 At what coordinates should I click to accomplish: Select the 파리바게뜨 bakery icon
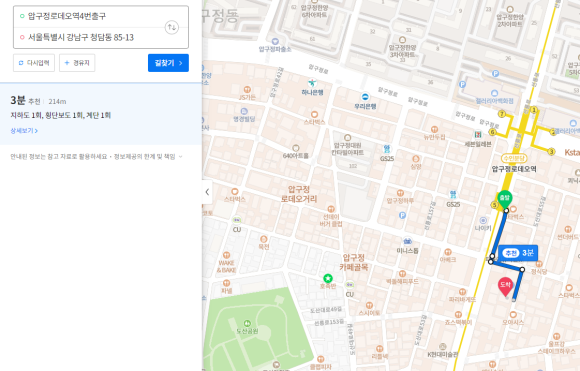[462, 291]
